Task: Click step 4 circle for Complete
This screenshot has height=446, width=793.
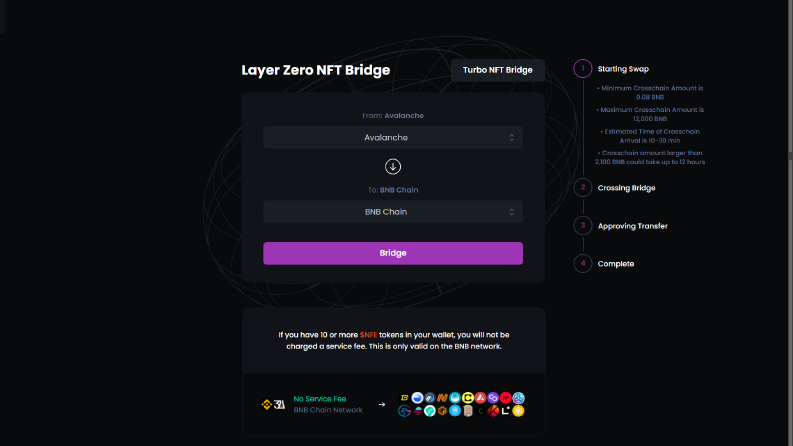Action: coord(583,263)
